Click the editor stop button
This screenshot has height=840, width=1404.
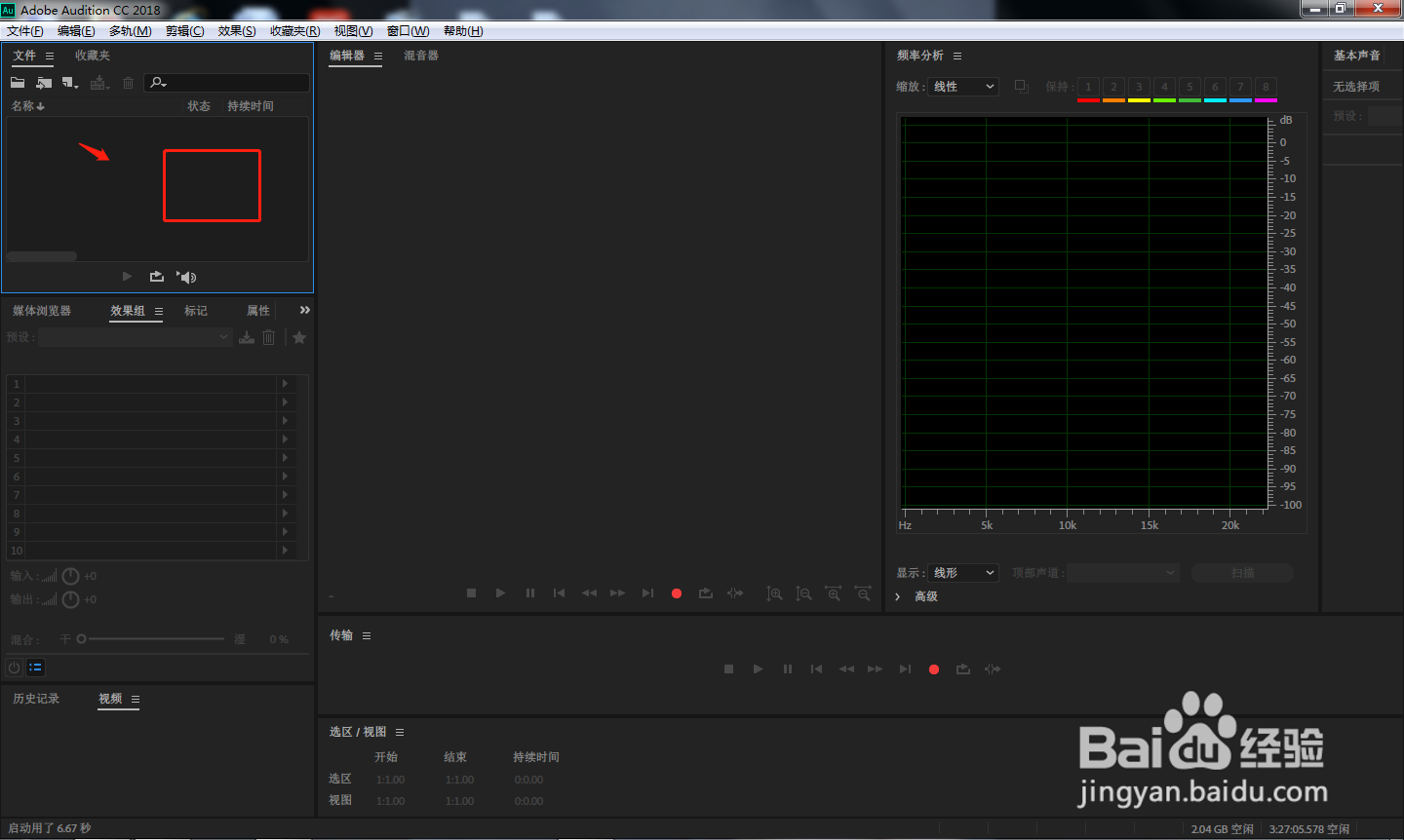pos(471,592)
